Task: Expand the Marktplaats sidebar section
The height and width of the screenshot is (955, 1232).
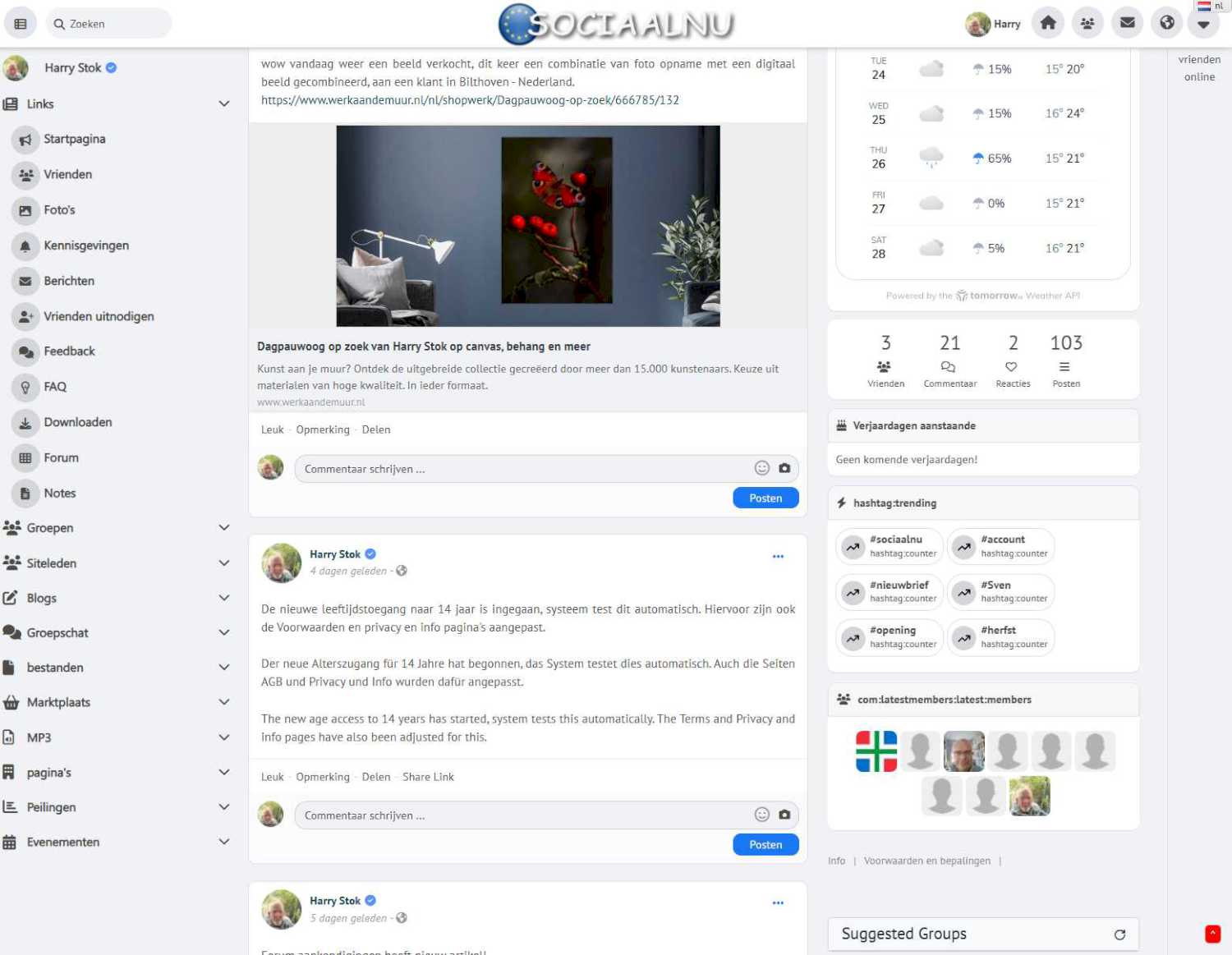Action: pos(223,702)
